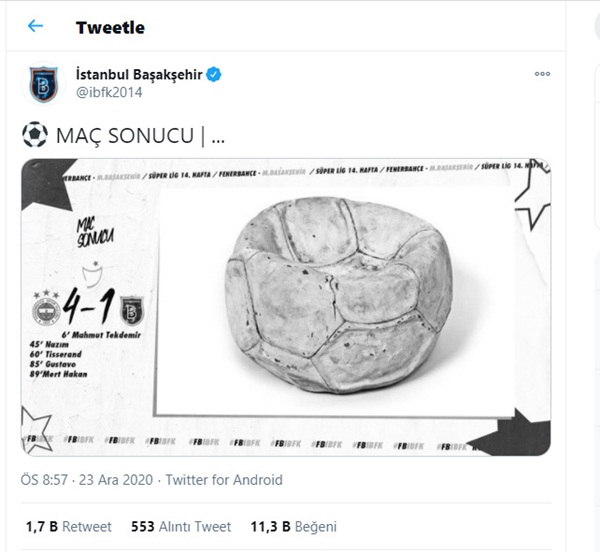Open İstanbul Başakşehir profile name link
The image size is (600, 552).
[x=139, y=75]
